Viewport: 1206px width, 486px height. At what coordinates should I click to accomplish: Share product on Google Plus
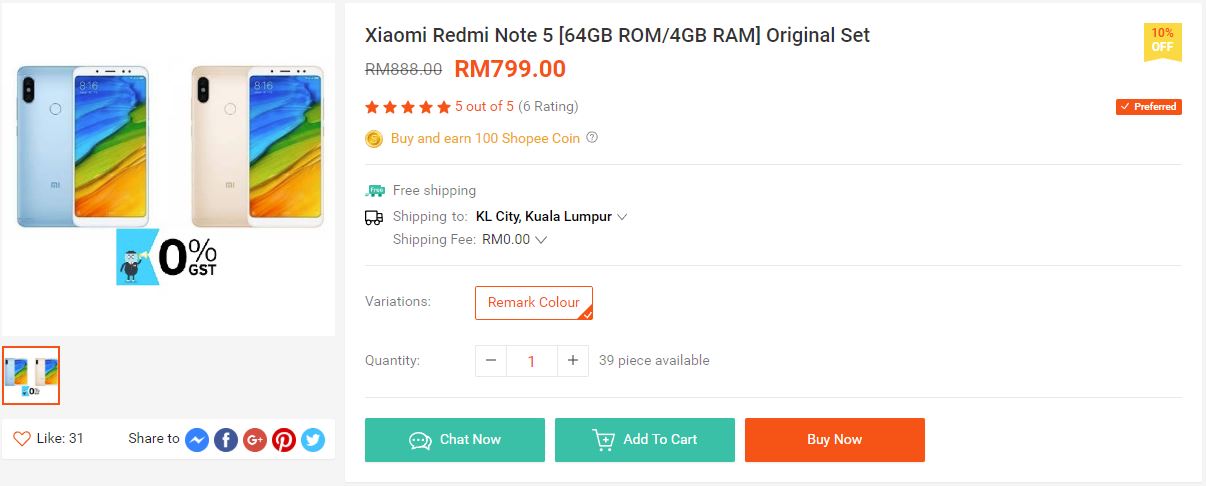tap(255, 439)
